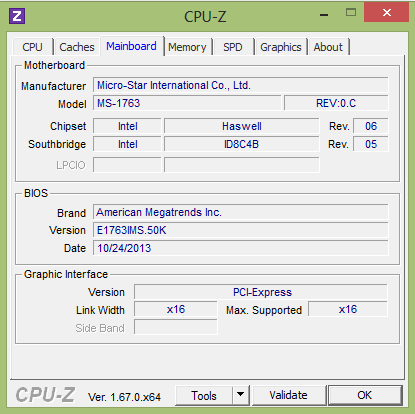Viewport: 415px width, 414px height.
Task: Click the Southbridge vendor Intel field
Action: pos(127,144)
